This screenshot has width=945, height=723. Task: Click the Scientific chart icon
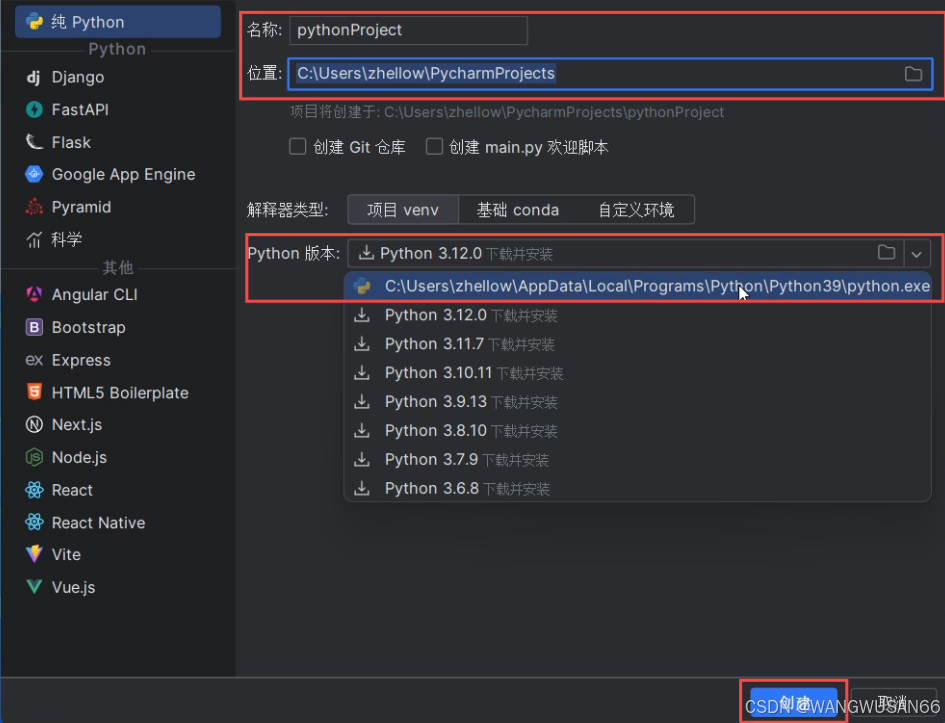34,239
